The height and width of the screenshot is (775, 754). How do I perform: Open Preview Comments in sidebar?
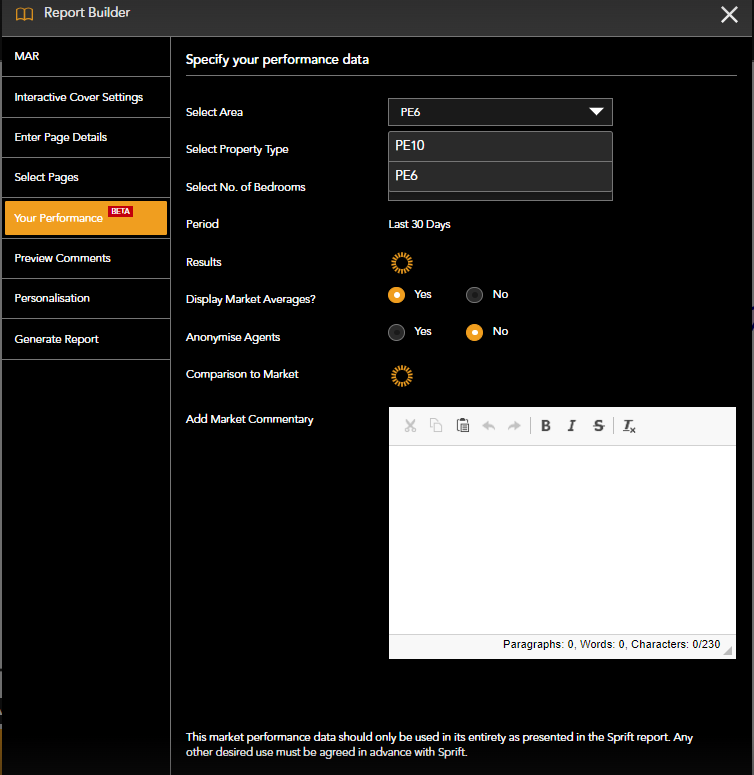tap(63, 258)
